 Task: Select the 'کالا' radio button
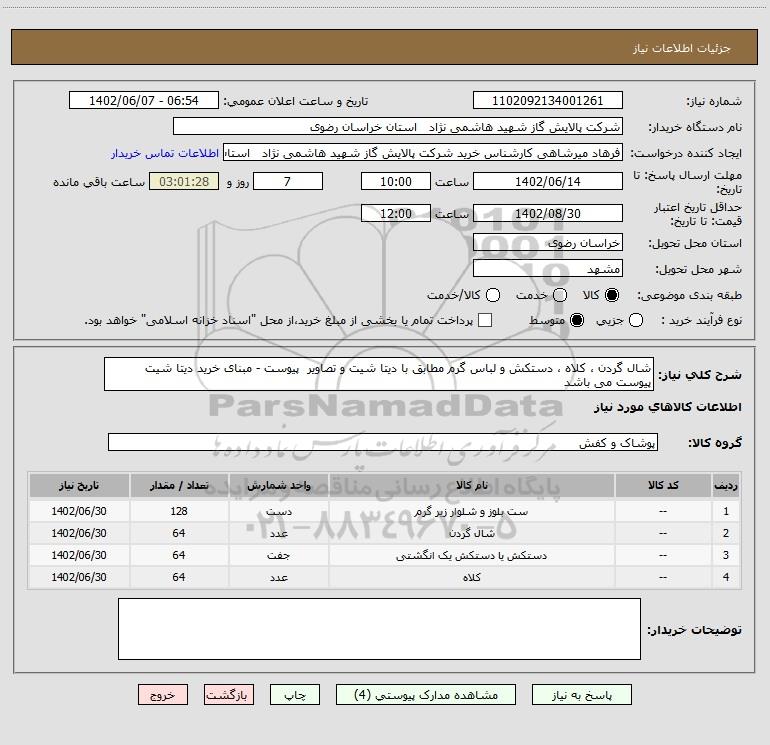(613, 295)
